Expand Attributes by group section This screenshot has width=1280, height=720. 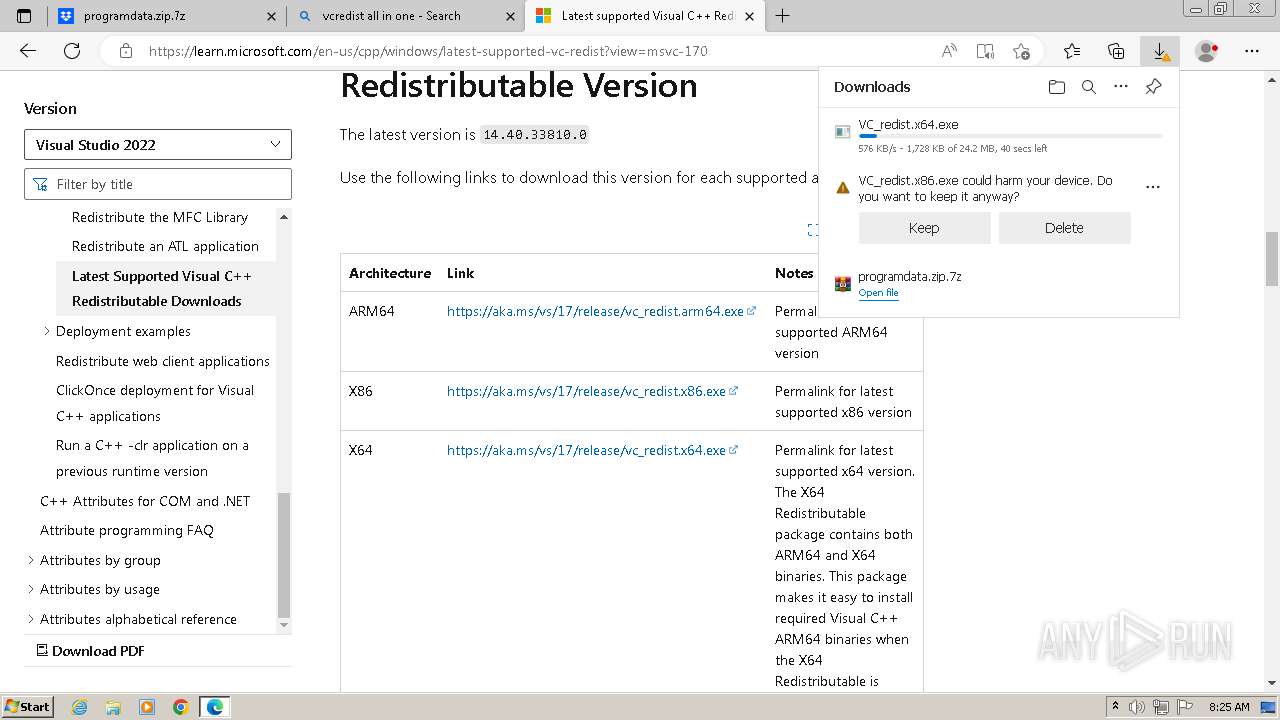pyautogui.click(x=30, y=560)
